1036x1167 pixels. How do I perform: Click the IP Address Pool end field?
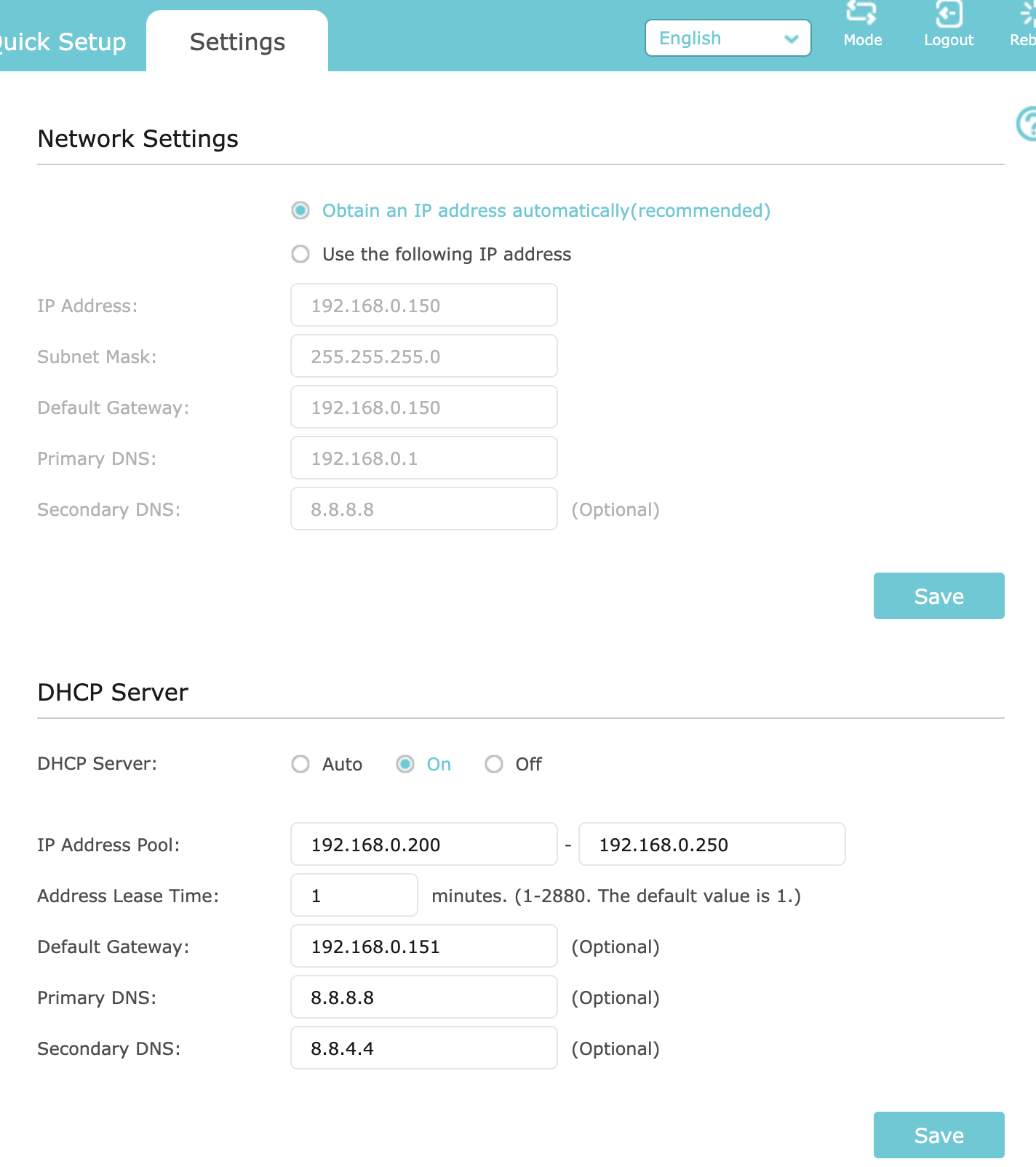click(x=712, y=845)
